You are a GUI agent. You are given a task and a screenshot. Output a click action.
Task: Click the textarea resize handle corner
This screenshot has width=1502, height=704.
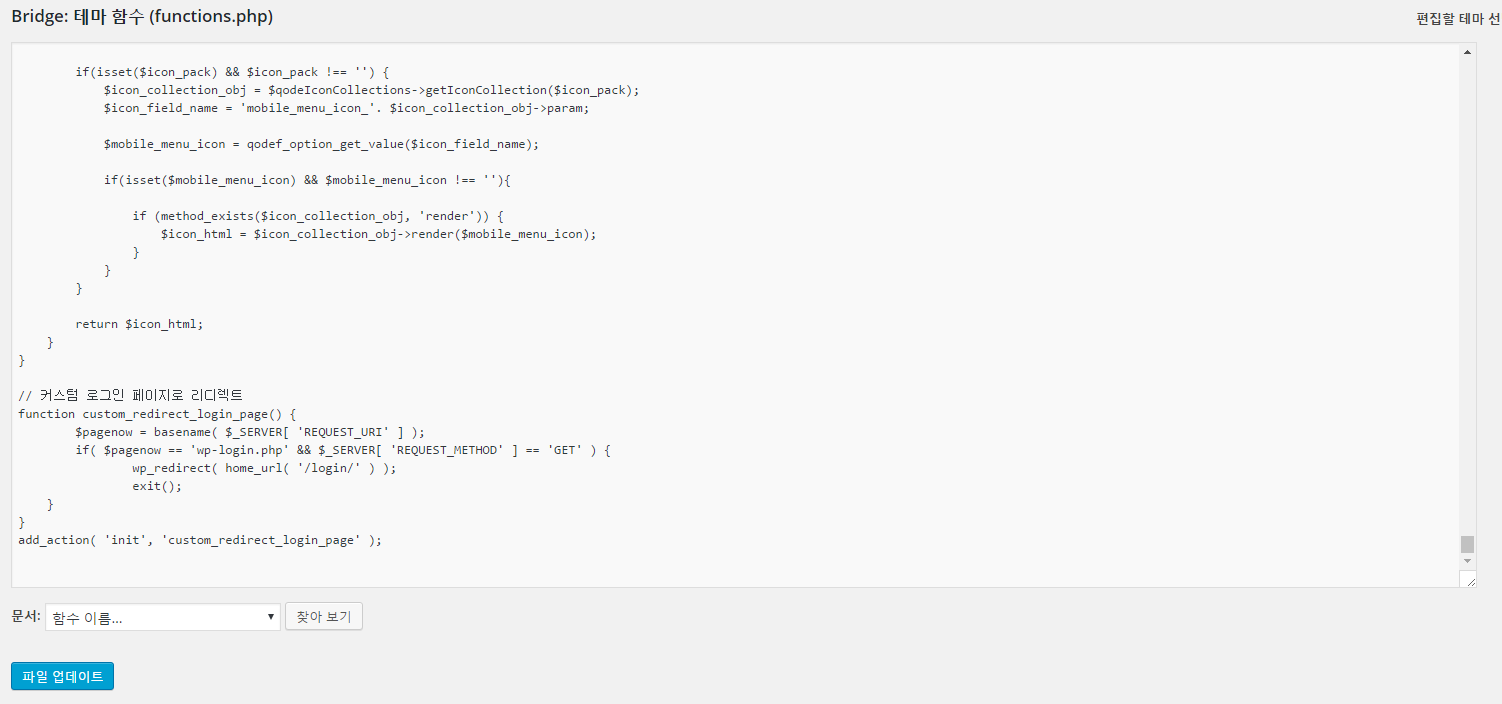pos(1468,579)
